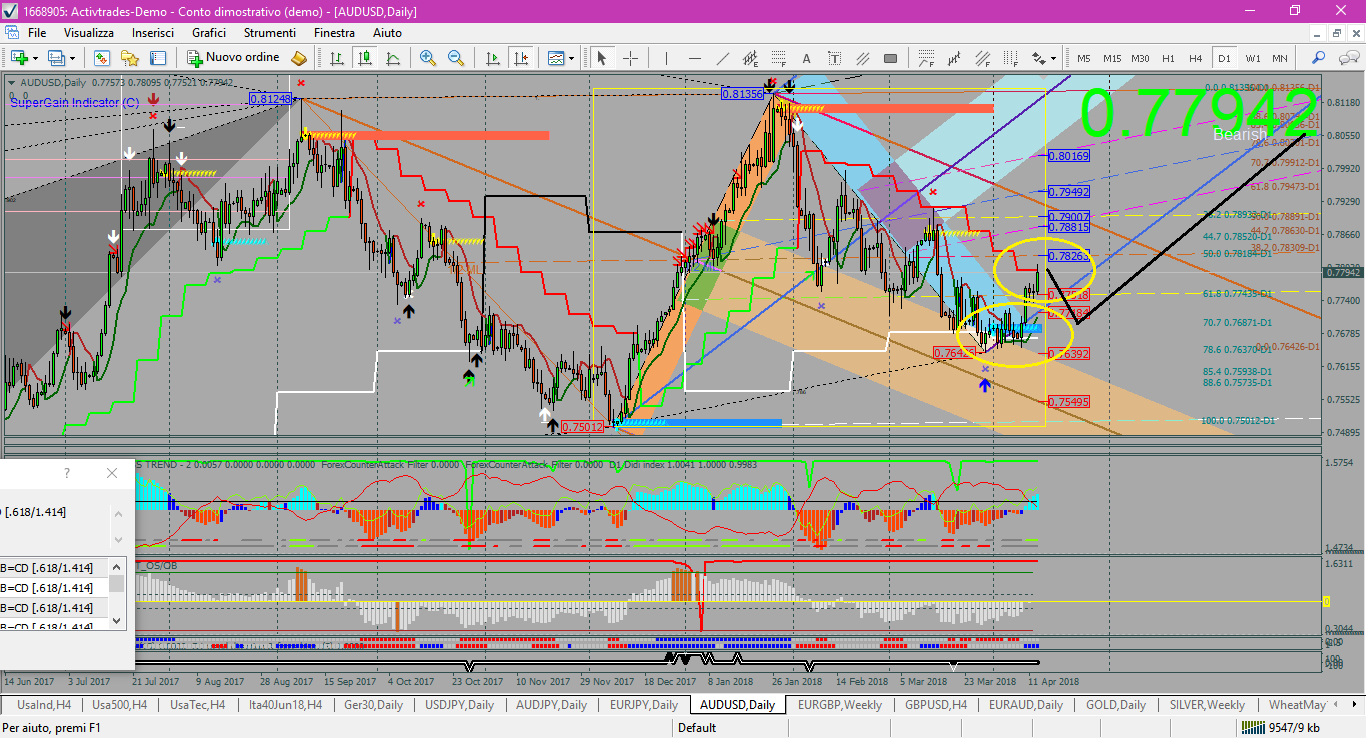Open the chat bubbles icon
The width and height of the screenshot is (1366, 738).
1347,58
